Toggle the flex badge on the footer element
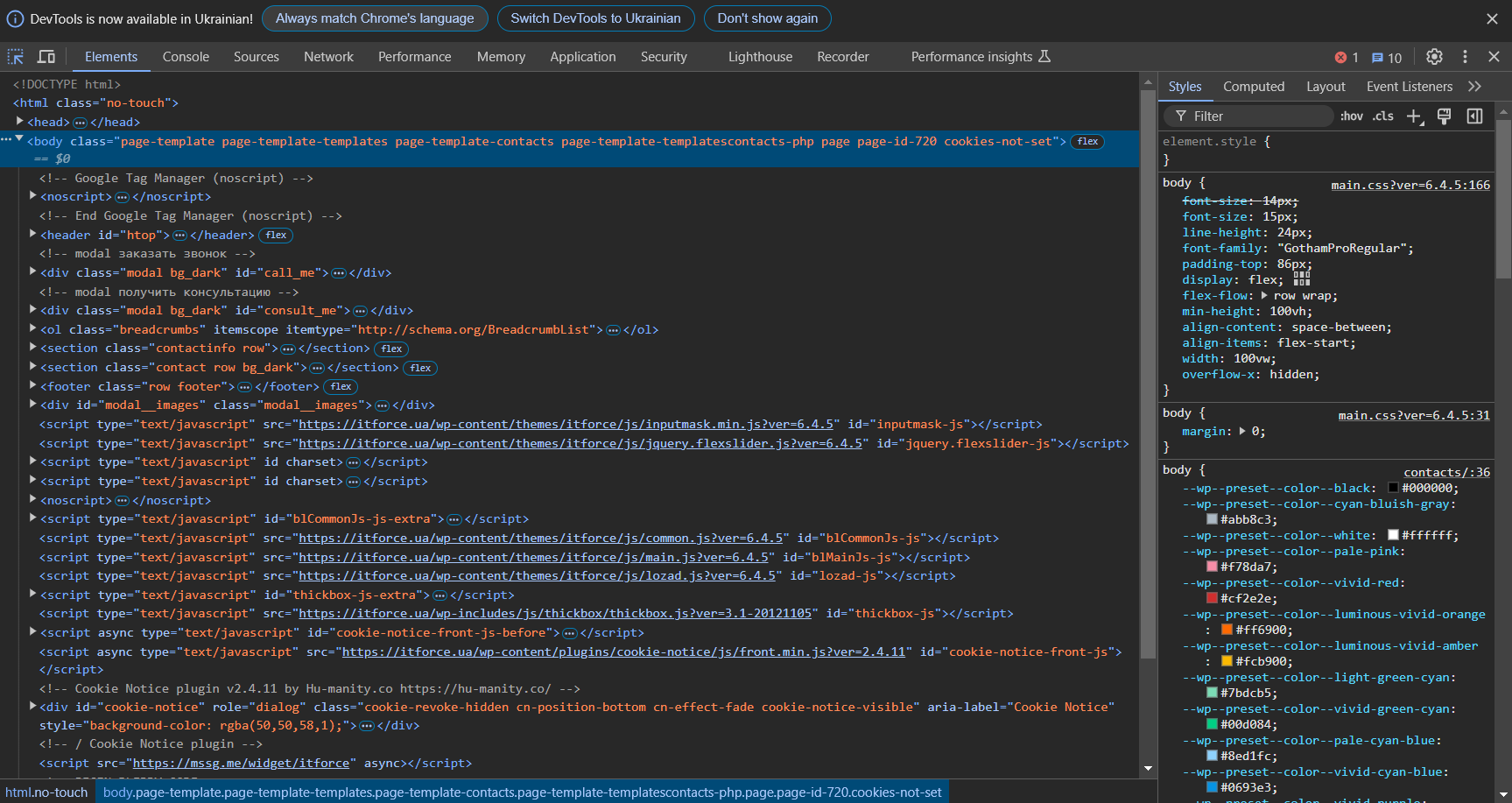The width and height of the screenshot is (1512, 803). [340, 386]
